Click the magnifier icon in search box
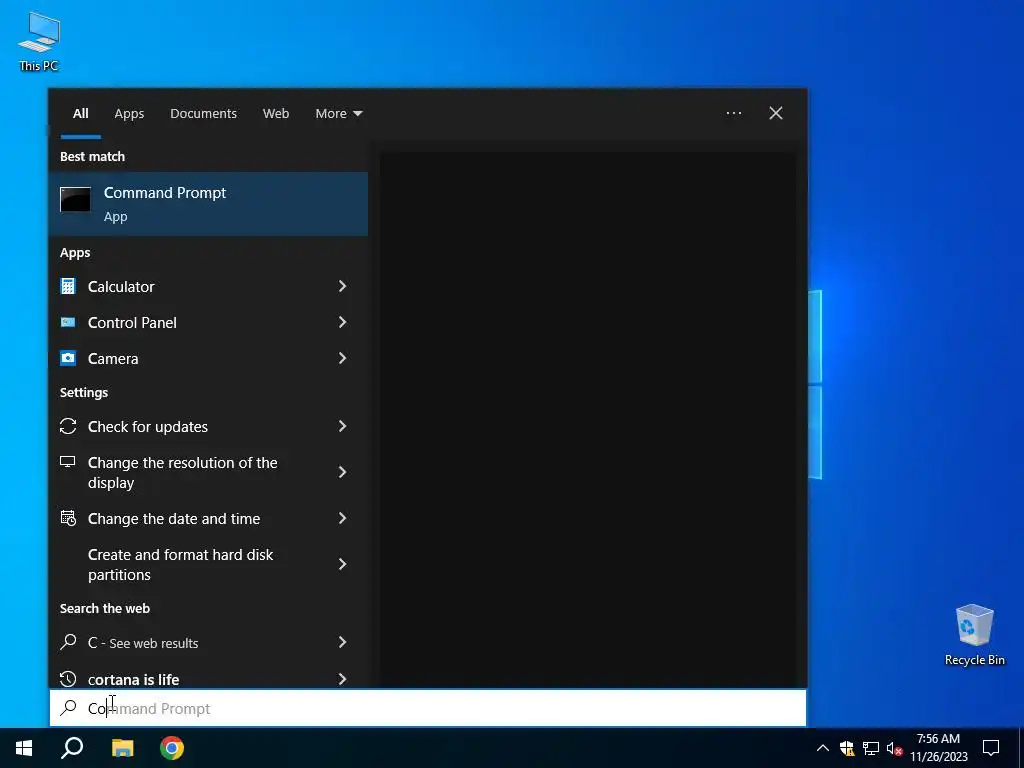The image size is (1024, 768). [68, 708]
